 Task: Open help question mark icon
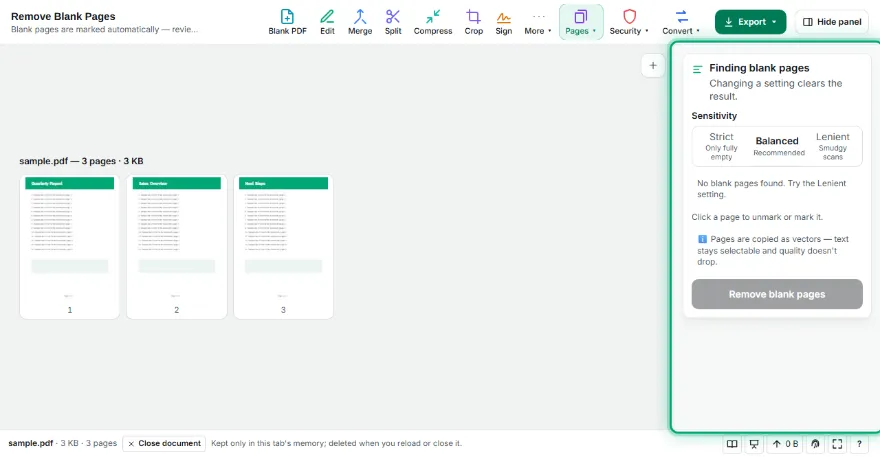point(859,444)
